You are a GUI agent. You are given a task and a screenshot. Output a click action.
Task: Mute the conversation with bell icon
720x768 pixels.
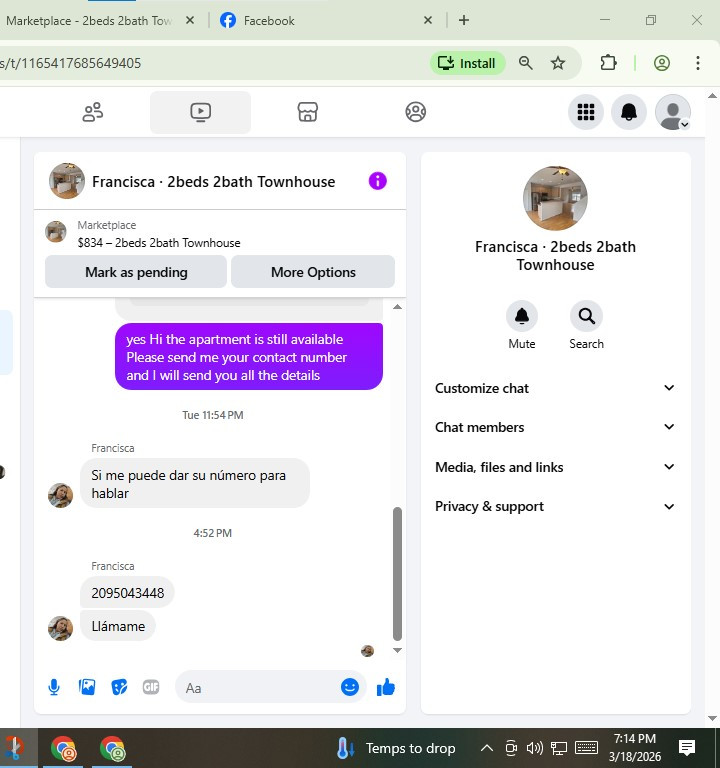(x=522, y=316)
